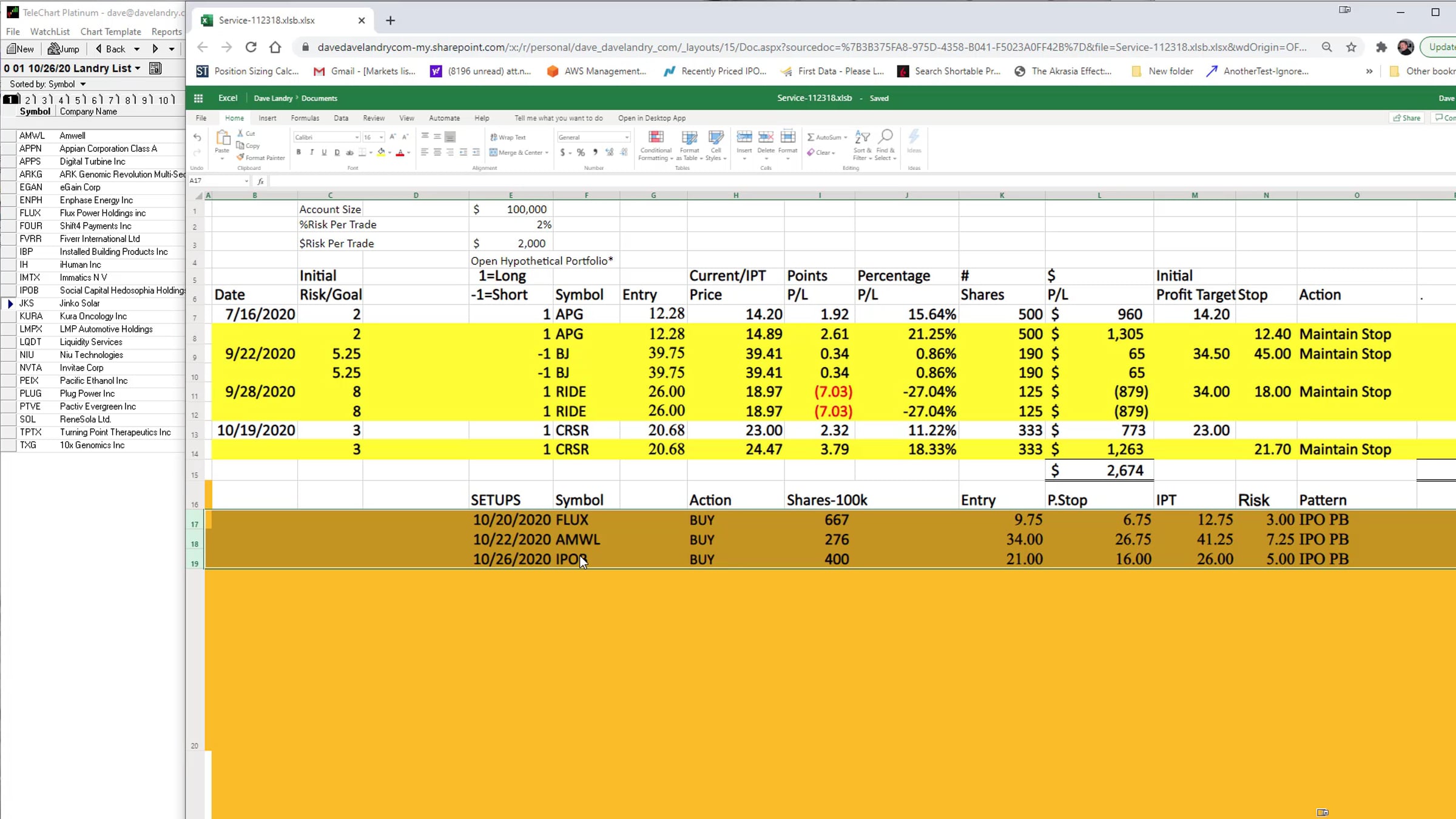This screenshot has width=1456, height=819.
Task: Increase the indent in Alignment group
Action: 476,152
